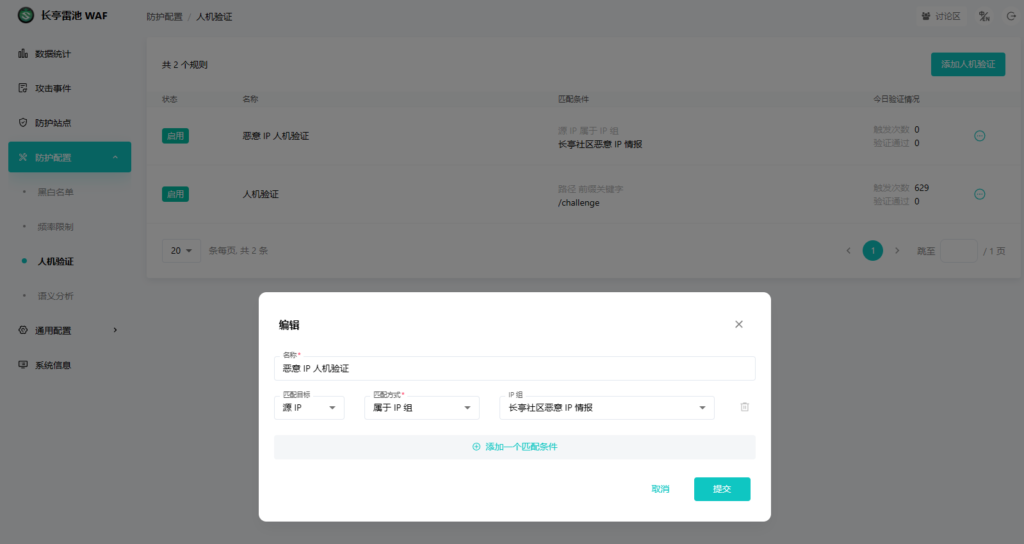1024x544 pixels.
Task: Click the 通用配置 gear icon
Action: pos(23,330)
